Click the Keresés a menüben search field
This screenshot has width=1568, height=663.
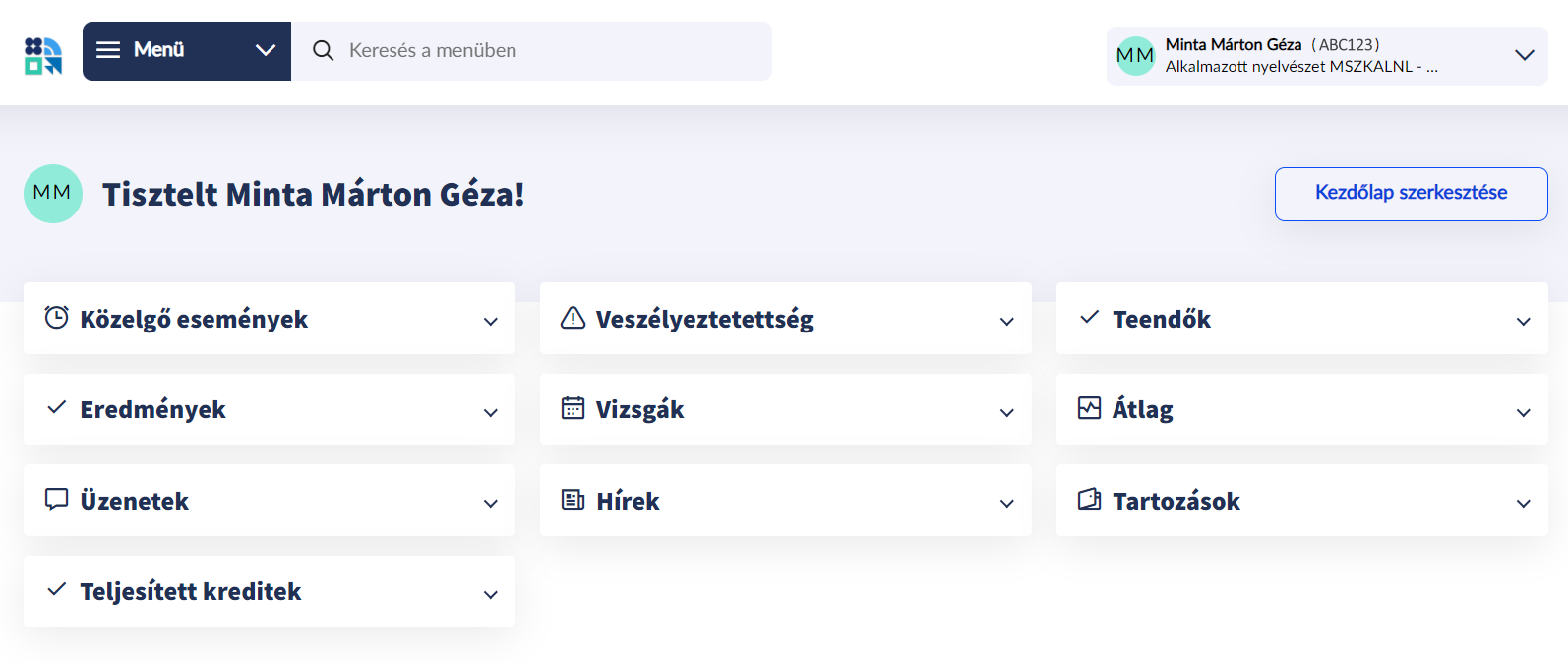[551, 50]
